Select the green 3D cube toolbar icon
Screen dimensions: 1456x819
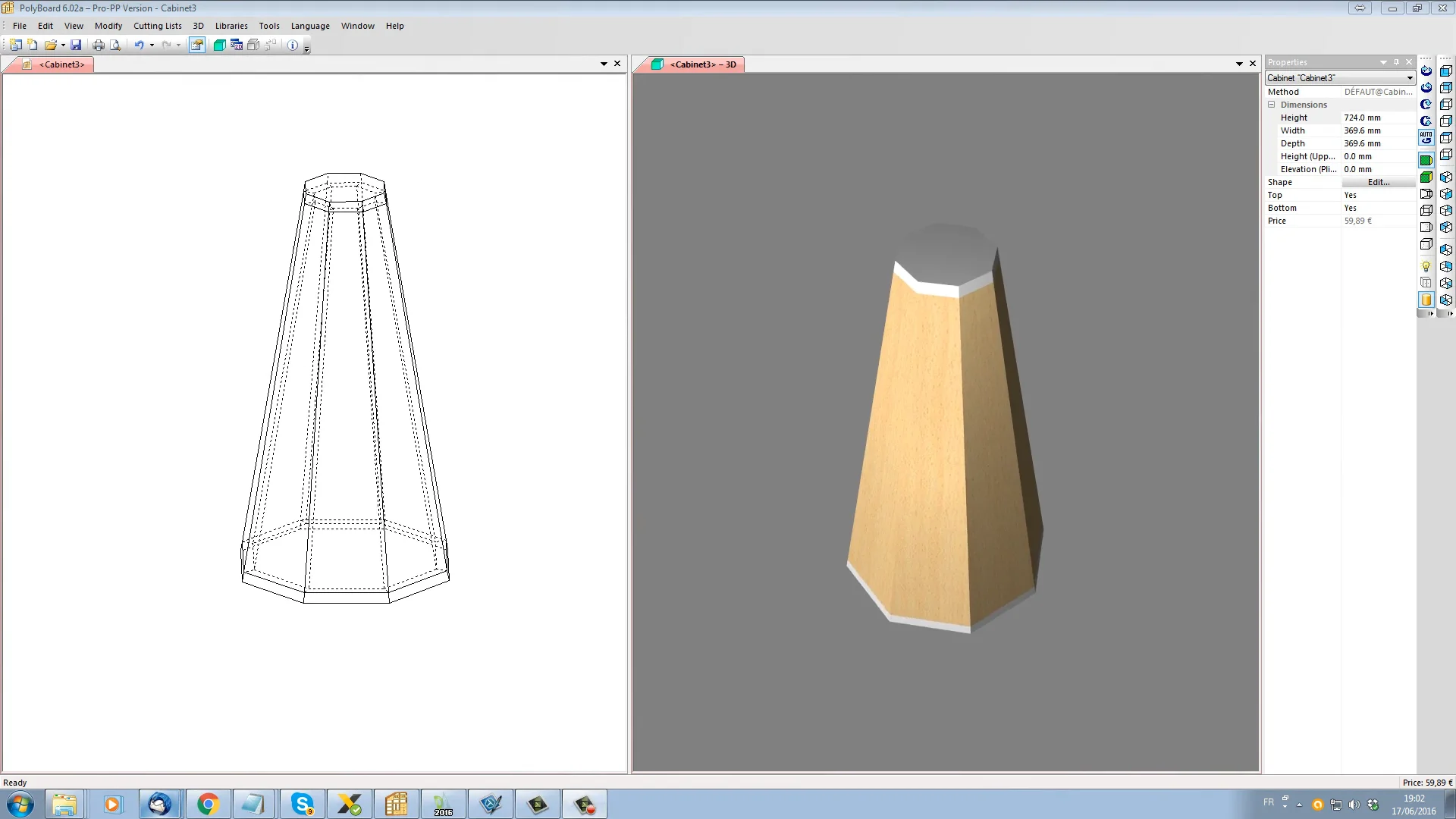tap(219, 45)
